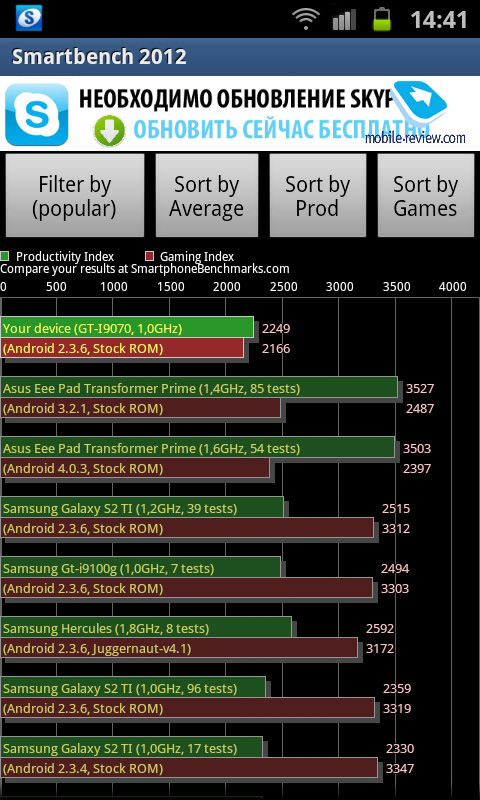Select Samsung Galaxy S2 TI 96 tests bar

(133, 688)
